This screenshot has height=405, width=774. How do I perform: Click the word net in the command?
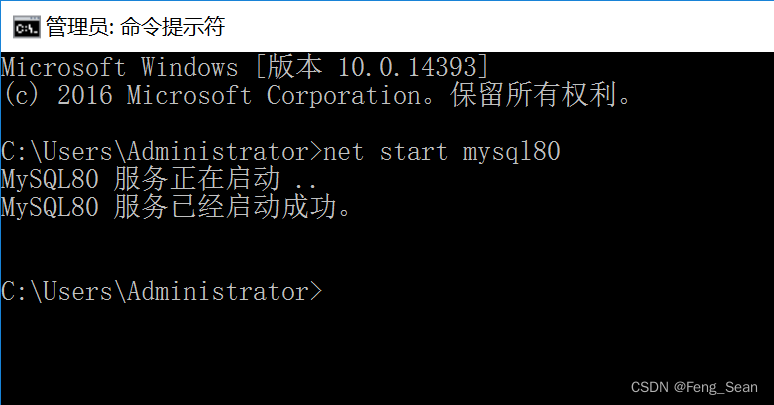coord(344,152)
